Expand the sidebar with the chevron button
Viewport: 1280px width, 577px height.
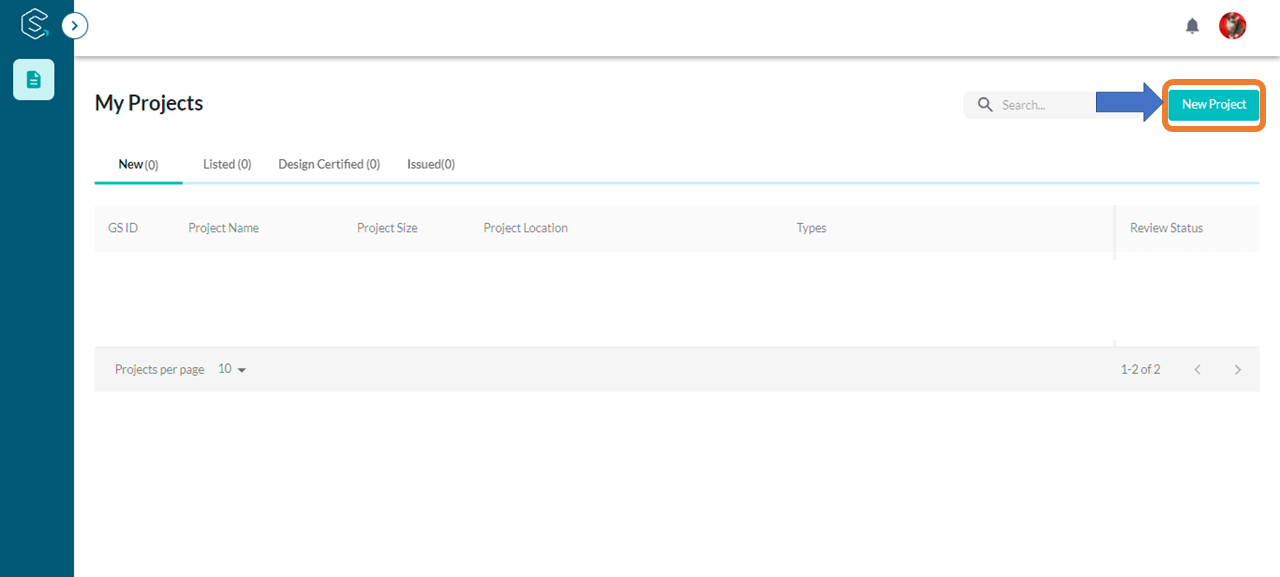coord(75,25)
